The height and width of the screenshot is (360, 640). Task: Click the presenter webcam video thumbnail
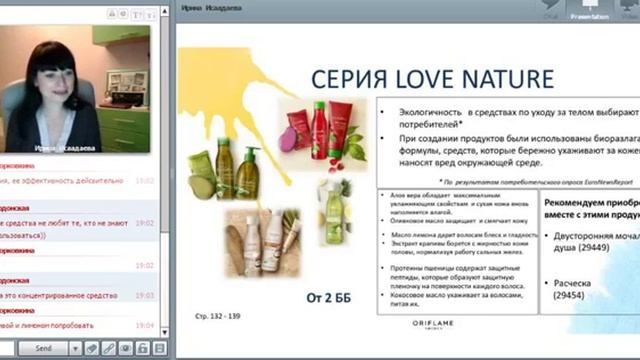click(x=75, y=89)
